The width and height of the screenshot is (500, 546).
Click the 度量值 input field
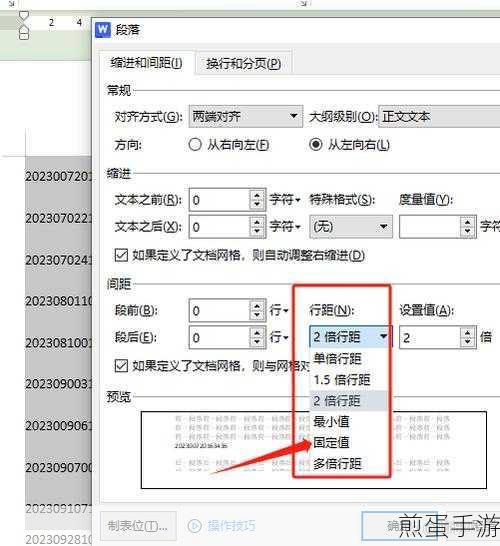pyautogui.click(x=430, y=227)
